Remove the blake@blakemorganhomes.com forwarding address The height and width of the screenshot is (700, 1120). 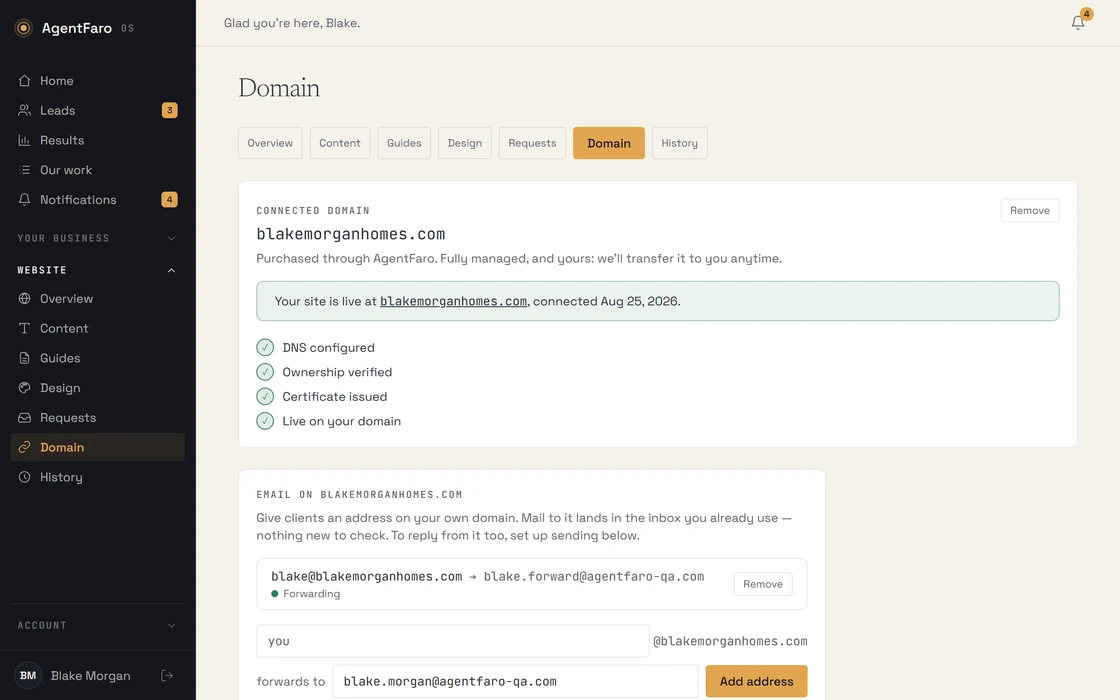coord(763,584)
